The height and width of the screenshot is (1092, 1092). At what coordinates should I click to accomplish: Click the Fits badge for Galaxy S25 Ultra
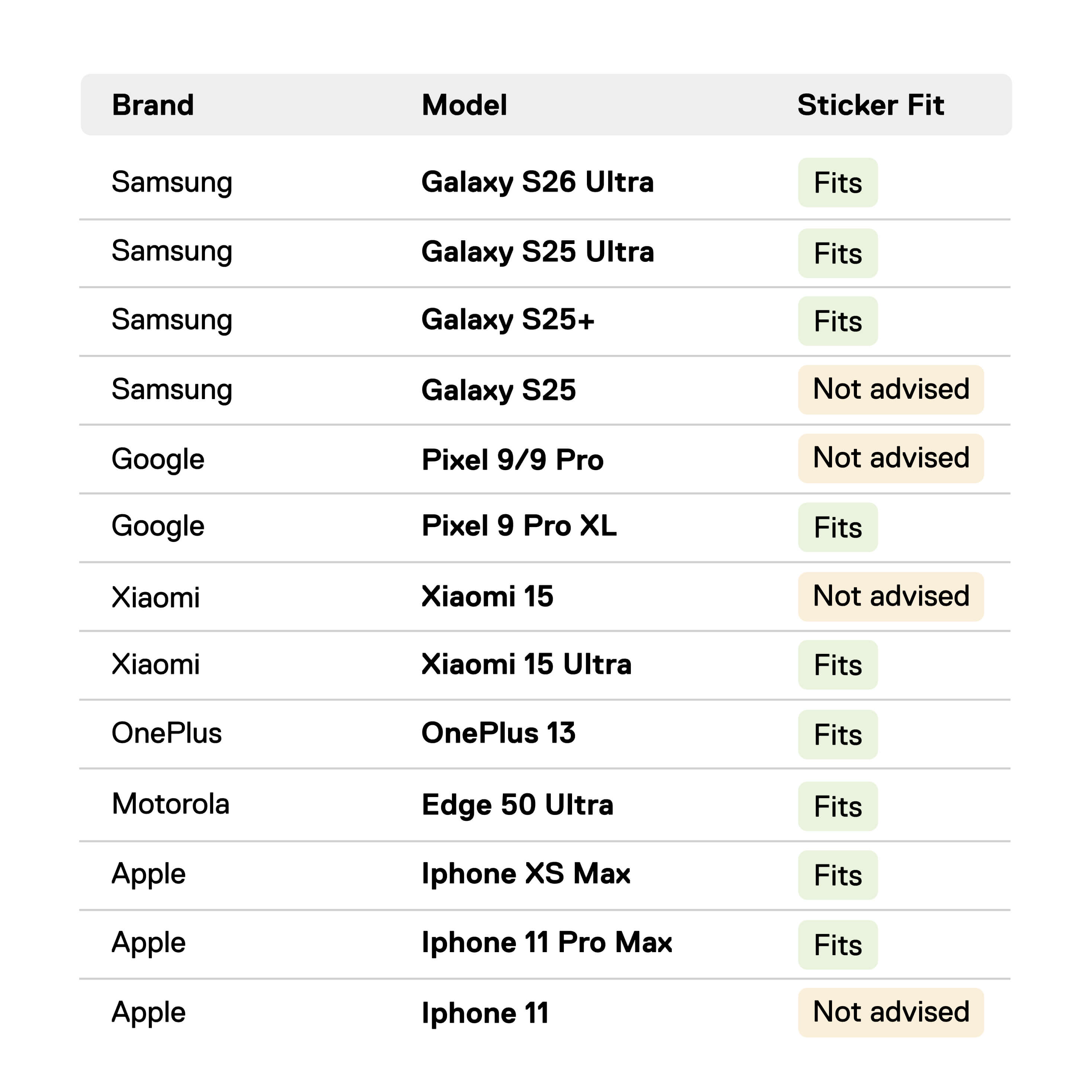pos(838,253)
